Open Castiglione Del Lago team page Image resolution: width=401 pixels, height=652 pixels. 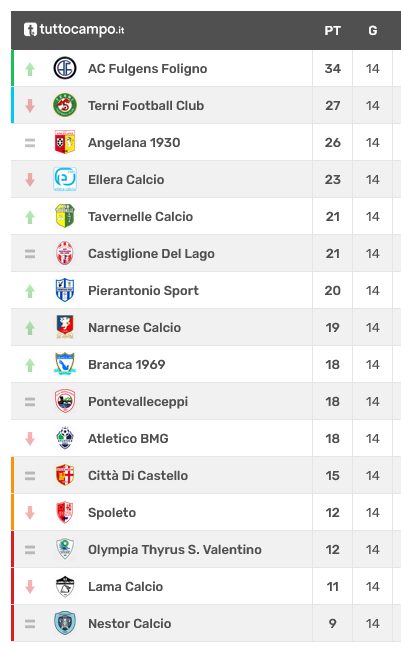click(x=151, y=254)
